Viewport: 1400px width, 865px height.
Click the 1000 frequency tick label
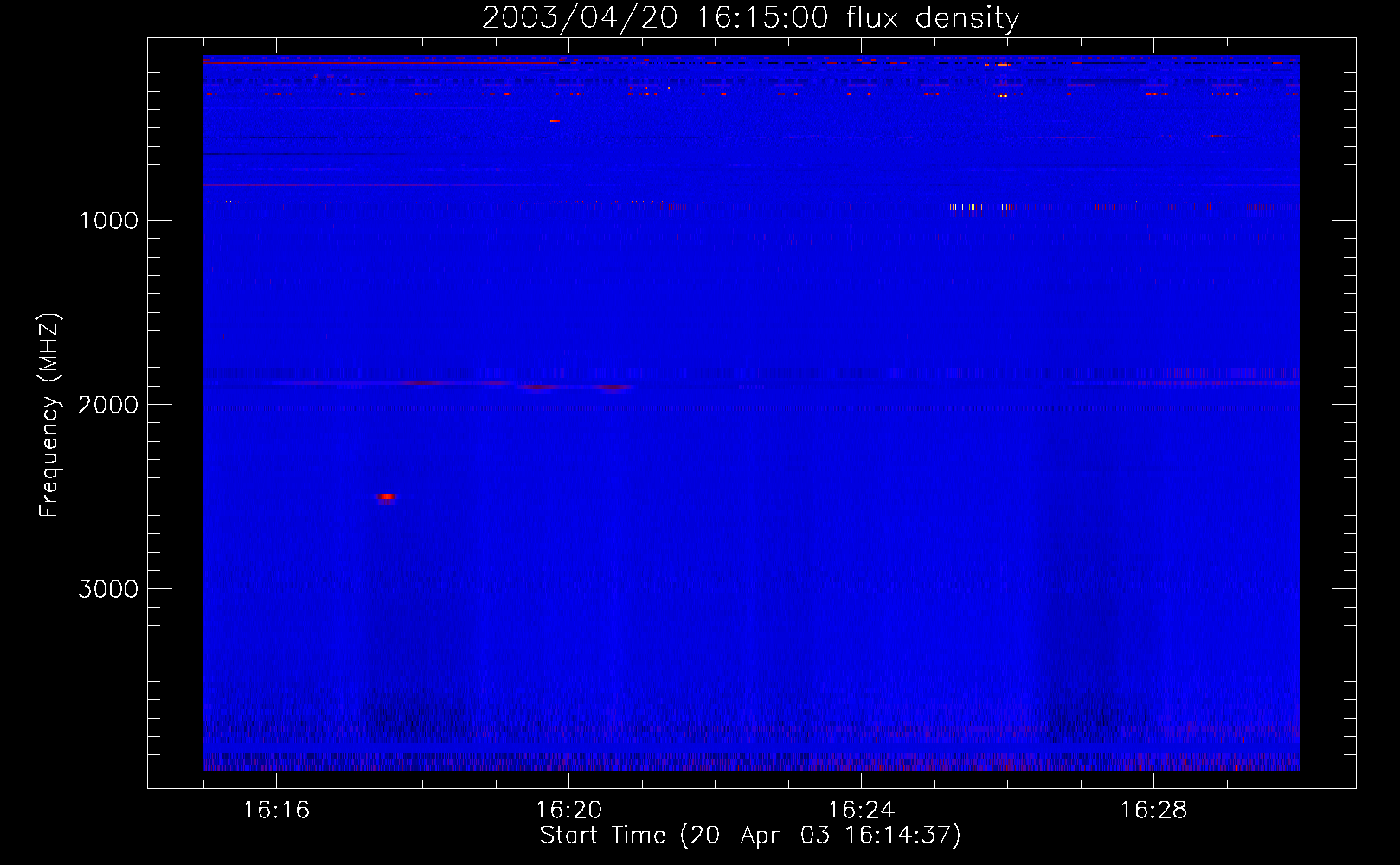pos(108,221)
